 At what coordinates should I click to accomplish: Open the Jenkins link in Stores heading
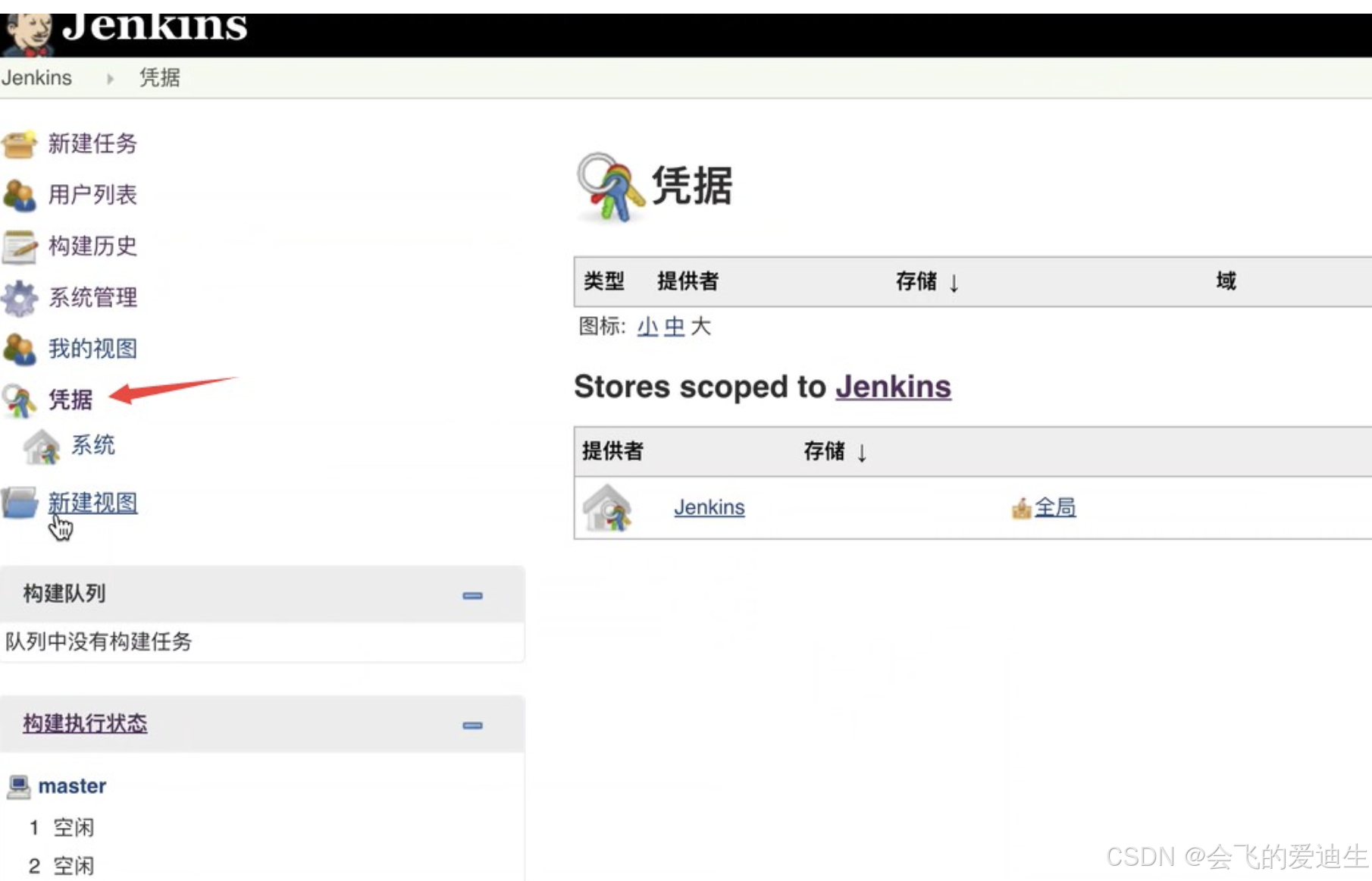(x=893, y=387)
